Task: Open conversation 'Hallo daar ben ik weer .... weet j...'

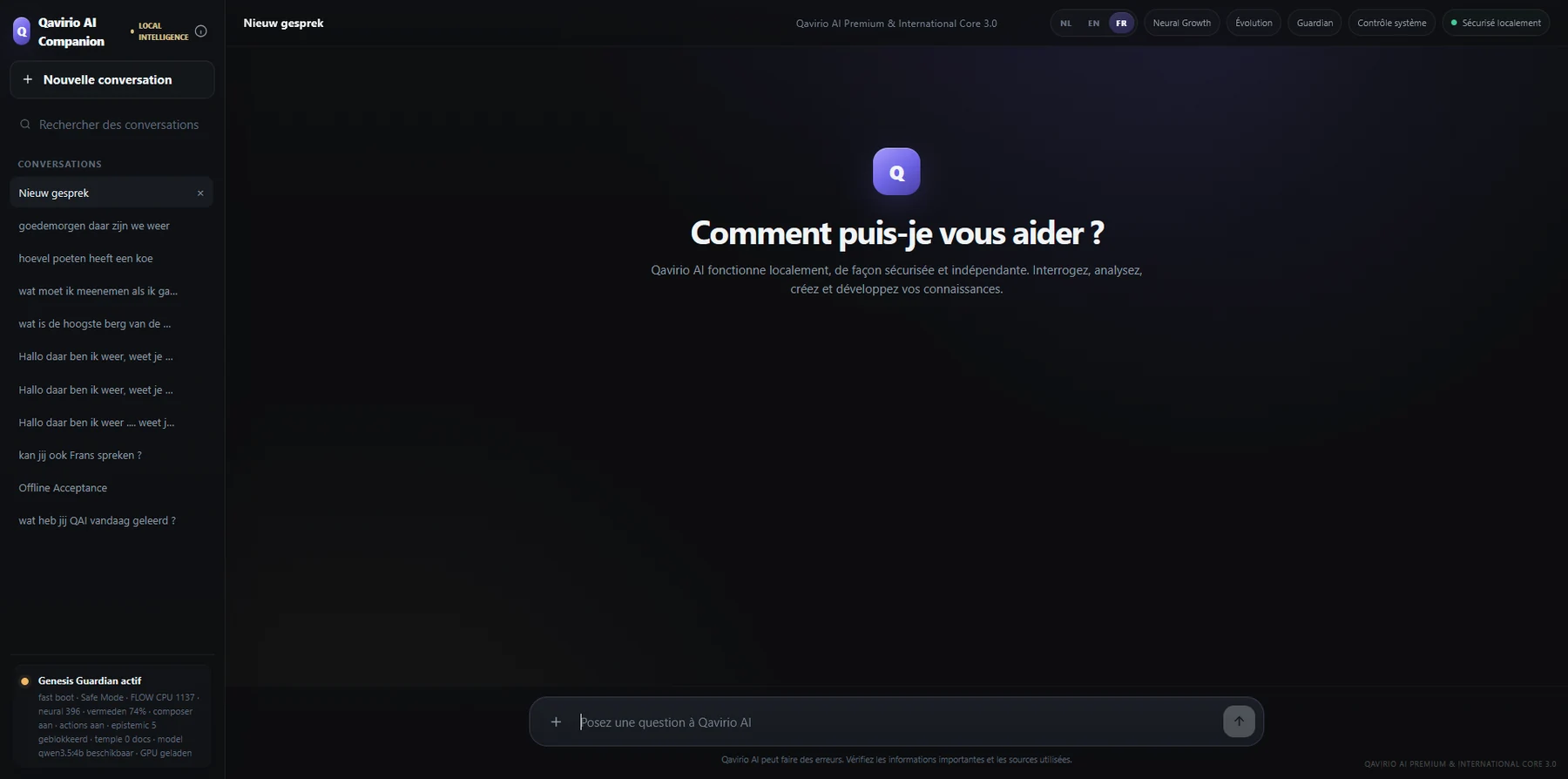Action: [112, 423]
